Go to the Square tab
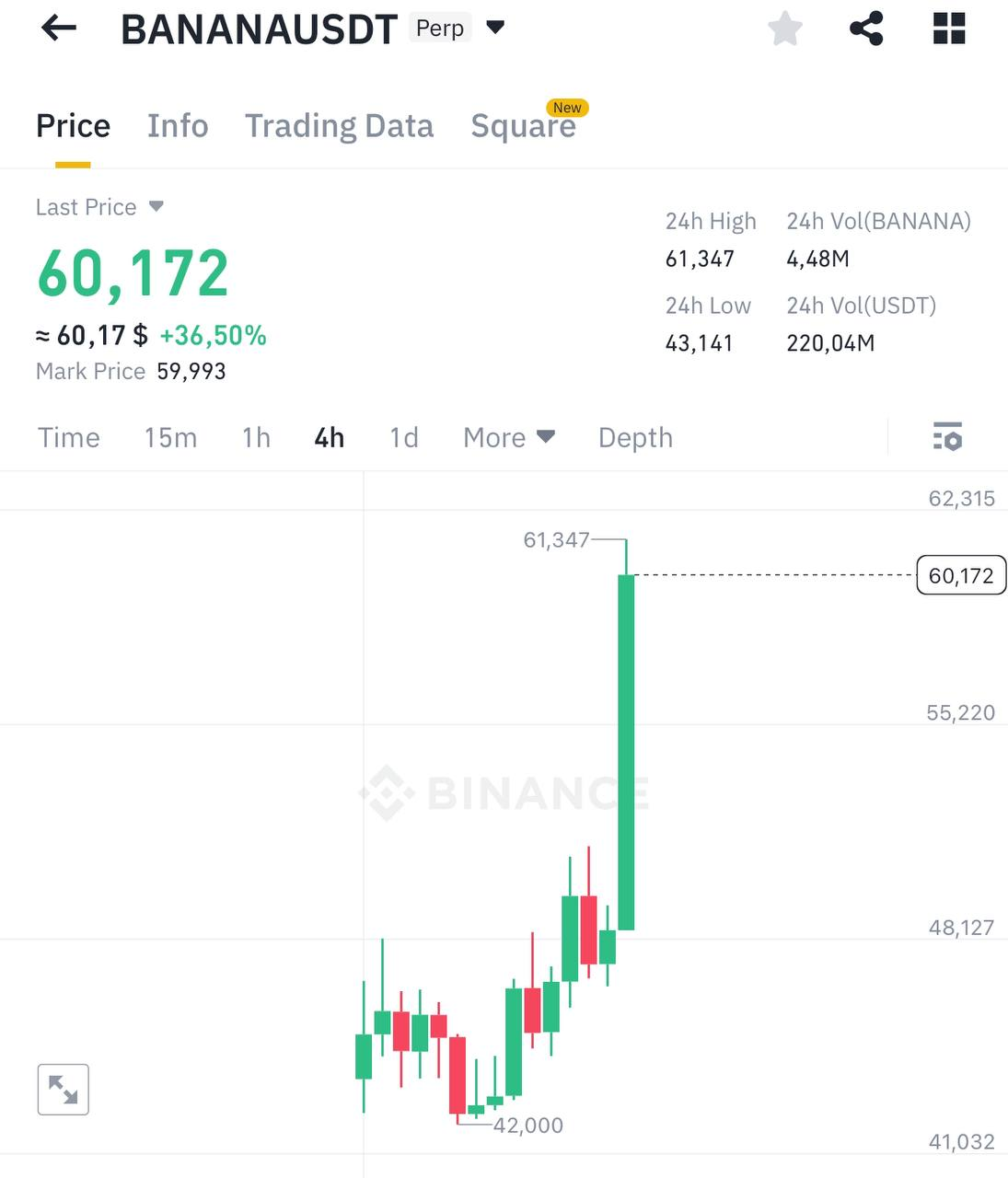Image resolution: width=1008 pixels, height=1178 pixels. 523,126
